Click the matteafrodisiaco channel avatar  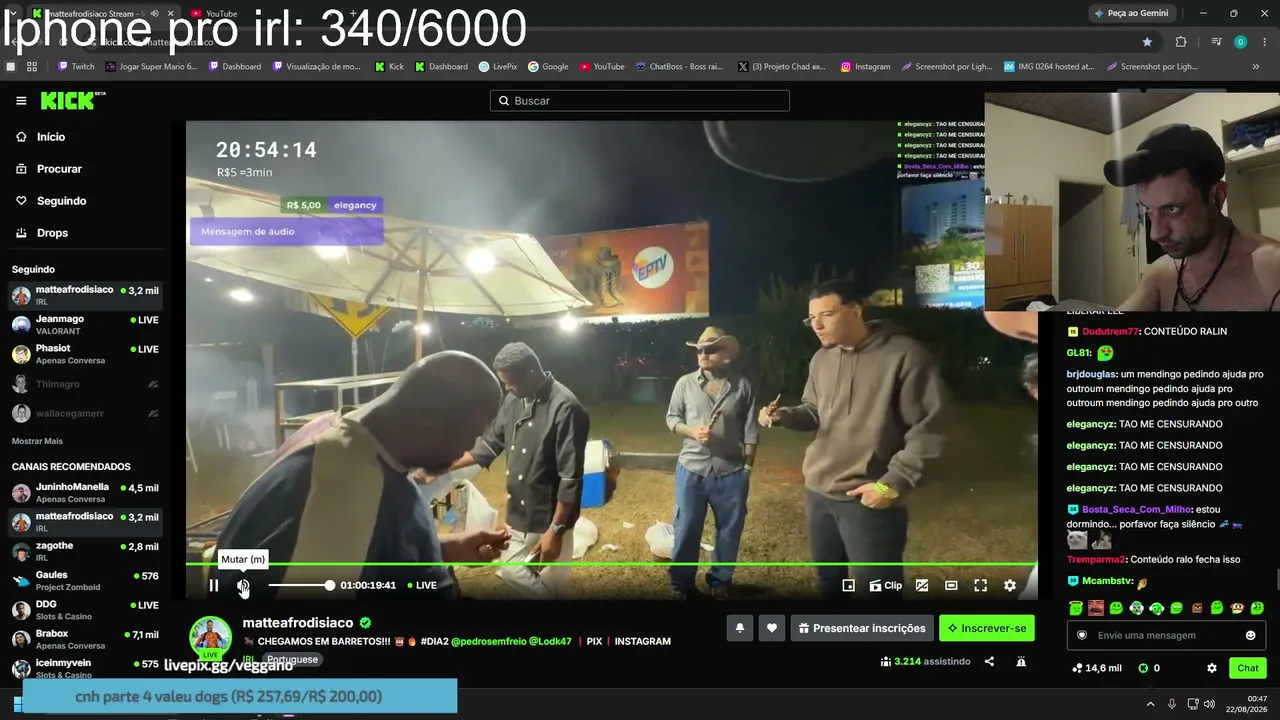210,637
